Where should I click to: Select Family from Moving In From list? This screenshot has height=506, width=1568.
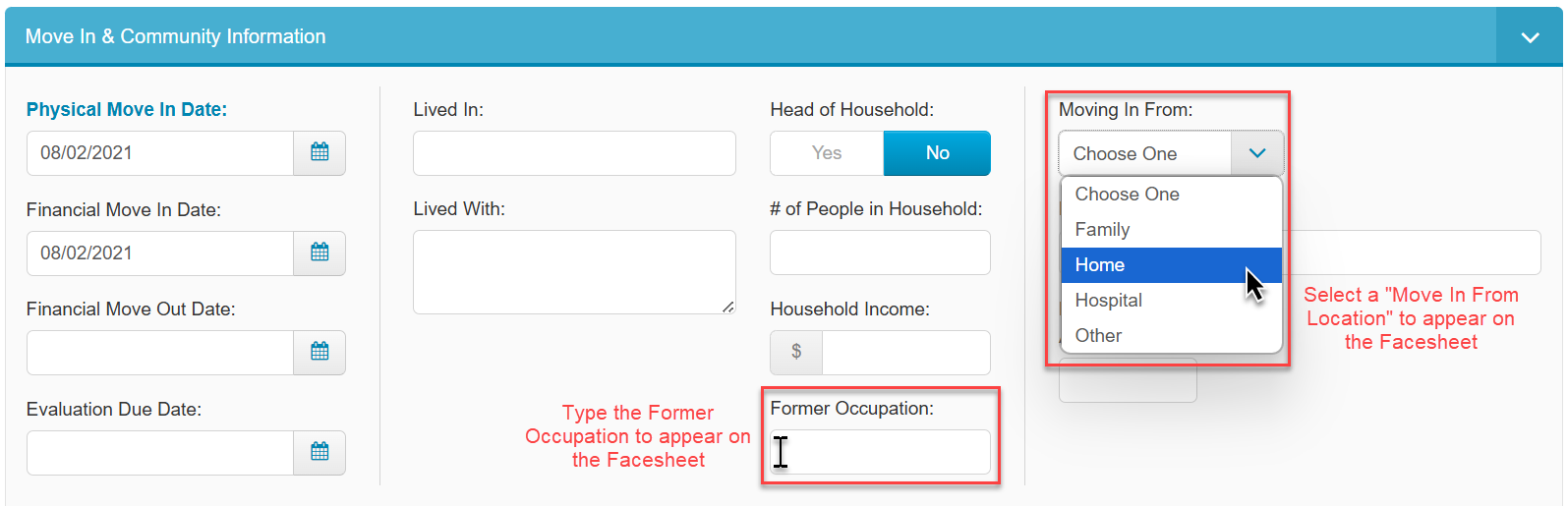point(1171,230)
